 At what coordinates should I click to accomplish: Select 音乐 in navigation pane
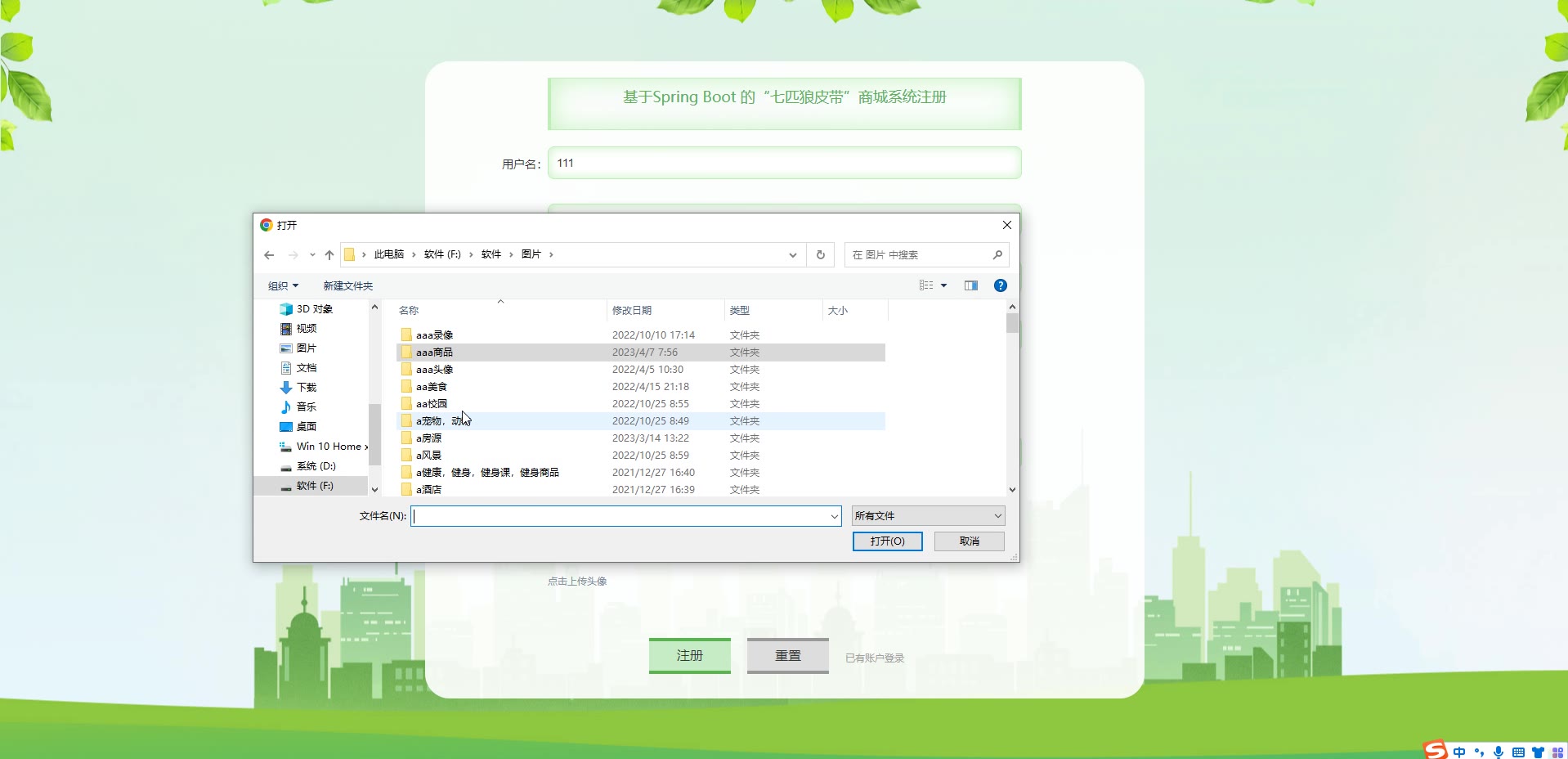(x=307, y=407)
